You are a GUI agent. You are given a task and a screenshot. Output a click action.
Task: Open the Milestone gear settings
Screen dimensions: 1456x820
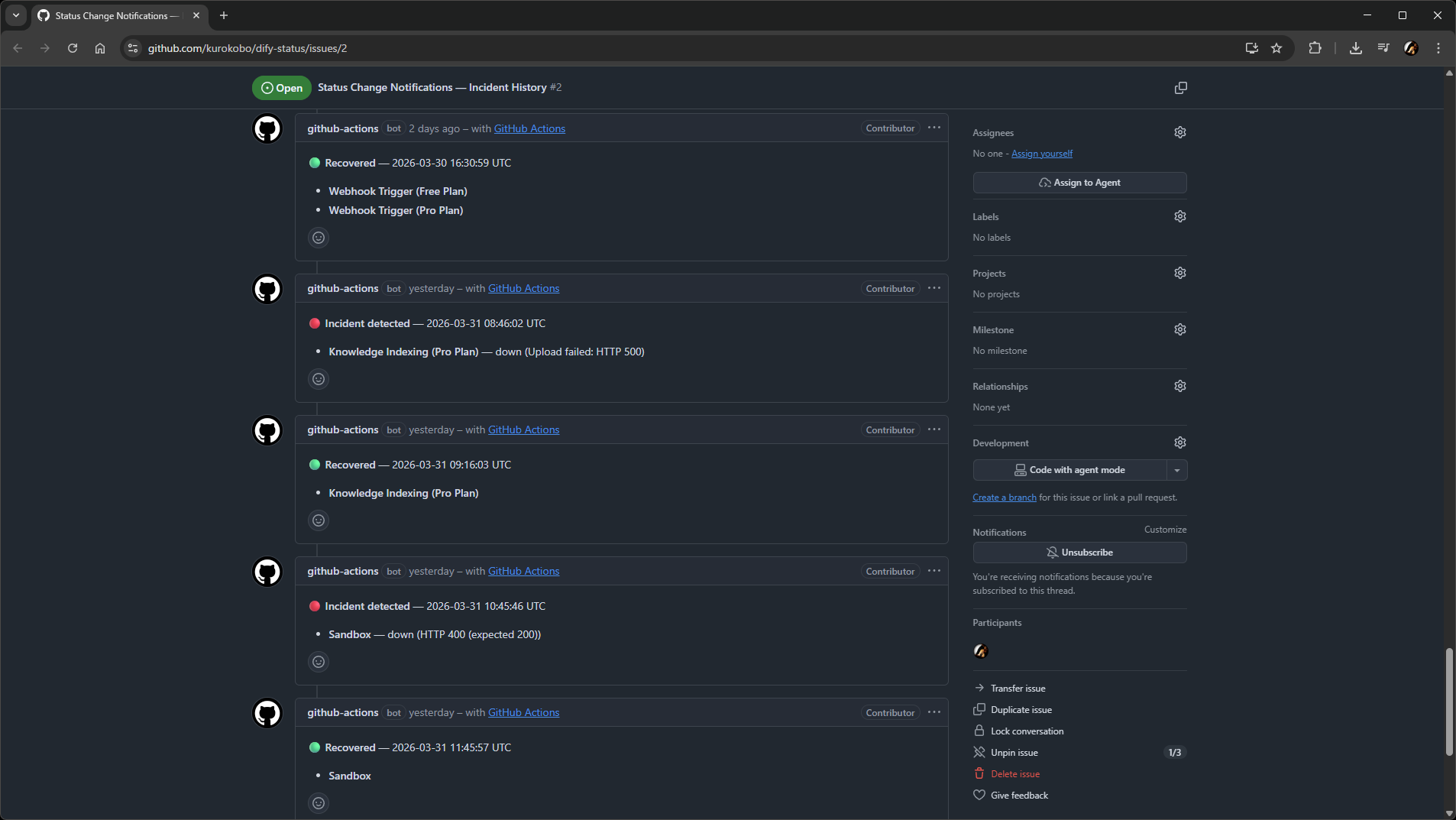1179,329
